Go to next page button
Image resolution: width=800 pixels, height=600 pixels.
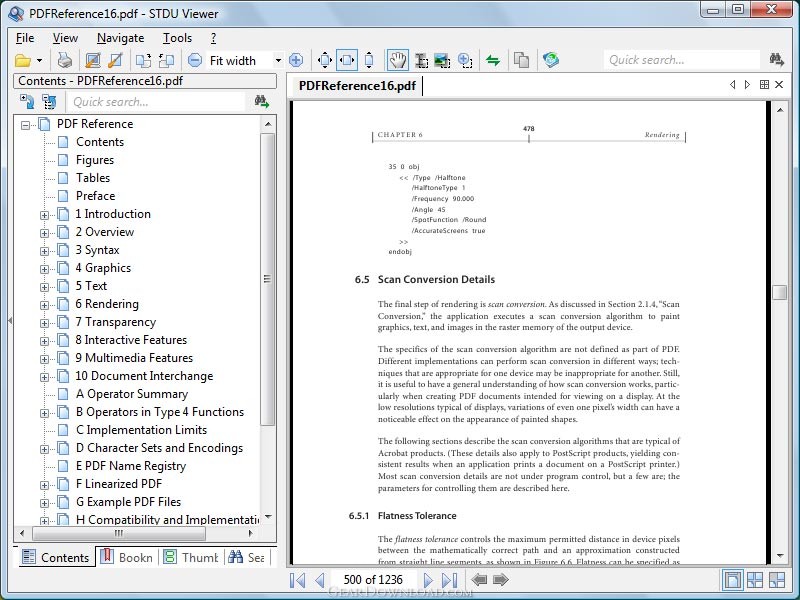428,580
